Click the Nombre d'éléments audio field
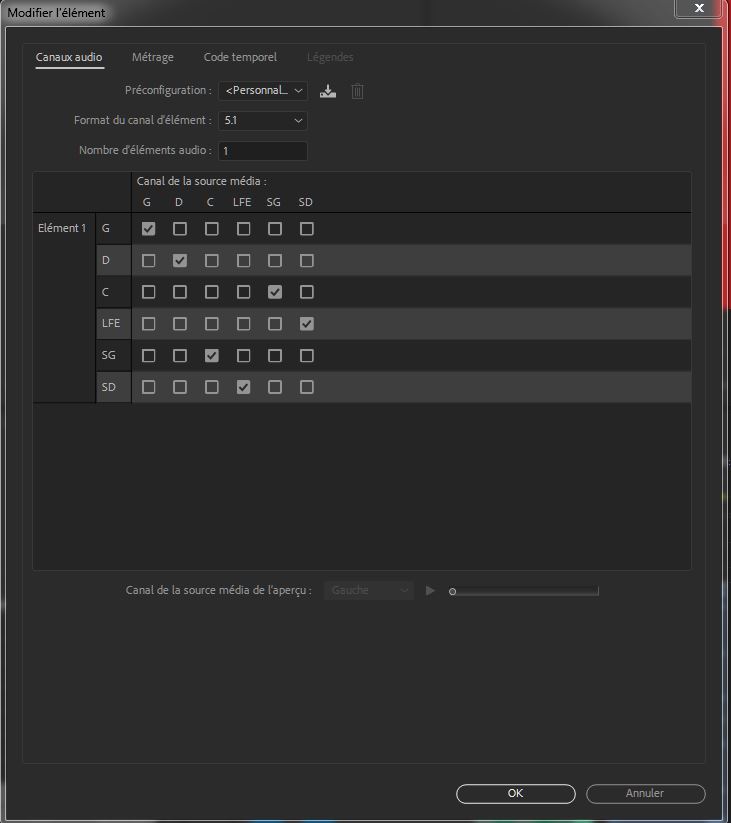 [x=263, y=151]
